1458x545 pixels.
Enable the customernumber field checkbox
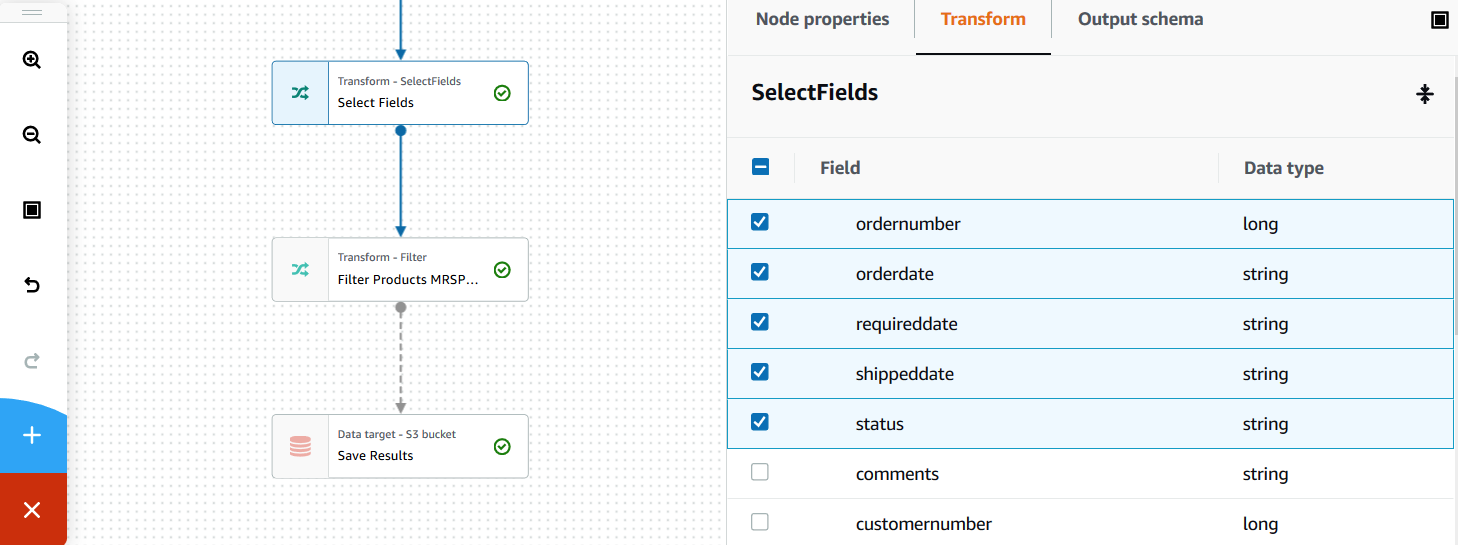(760, 522)
